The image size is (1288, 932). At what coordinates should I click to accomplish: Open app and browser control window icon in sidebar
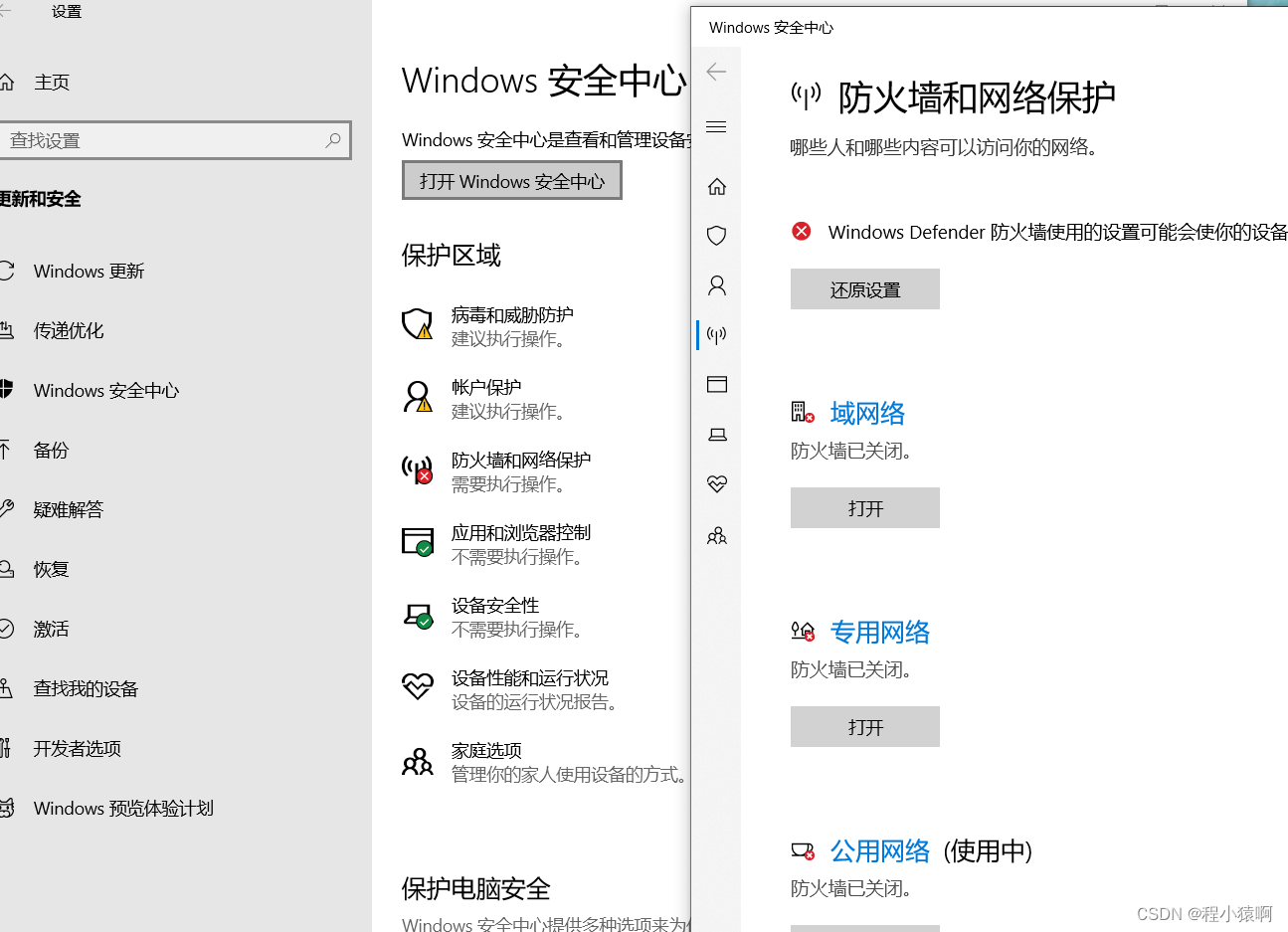(x=717, y=385)
